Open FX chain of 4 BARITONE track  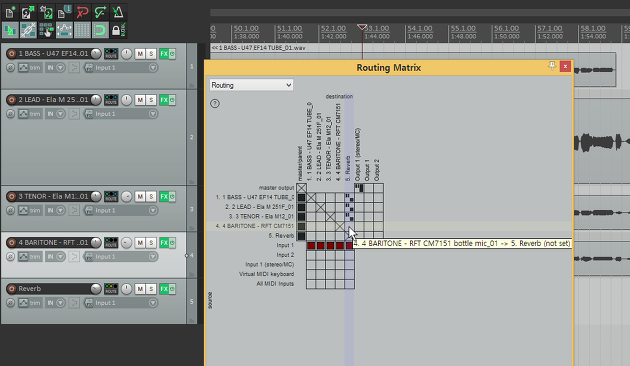pyautogui.click(x=164, y=243)
